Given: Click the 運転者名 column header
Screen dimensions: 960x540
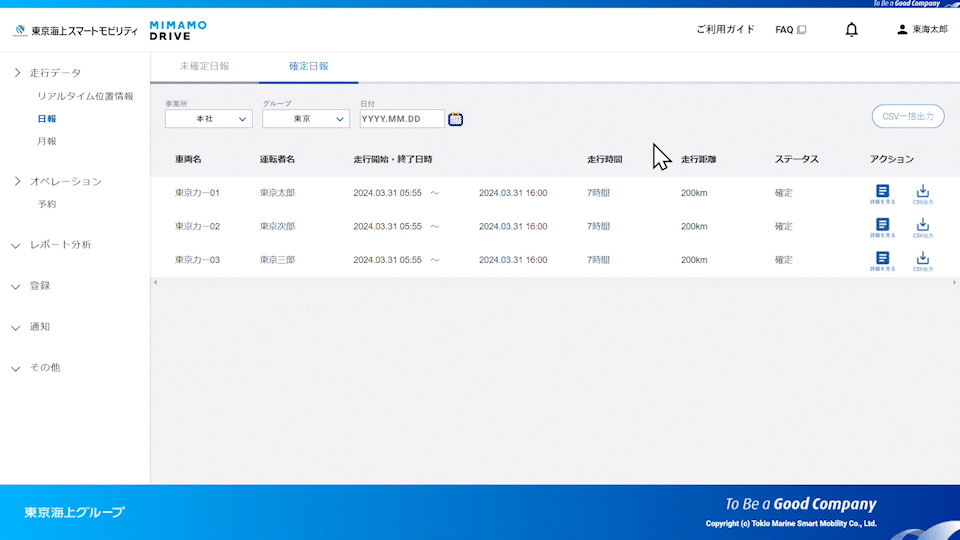Looking at the screenshot, I should point(277,159).
